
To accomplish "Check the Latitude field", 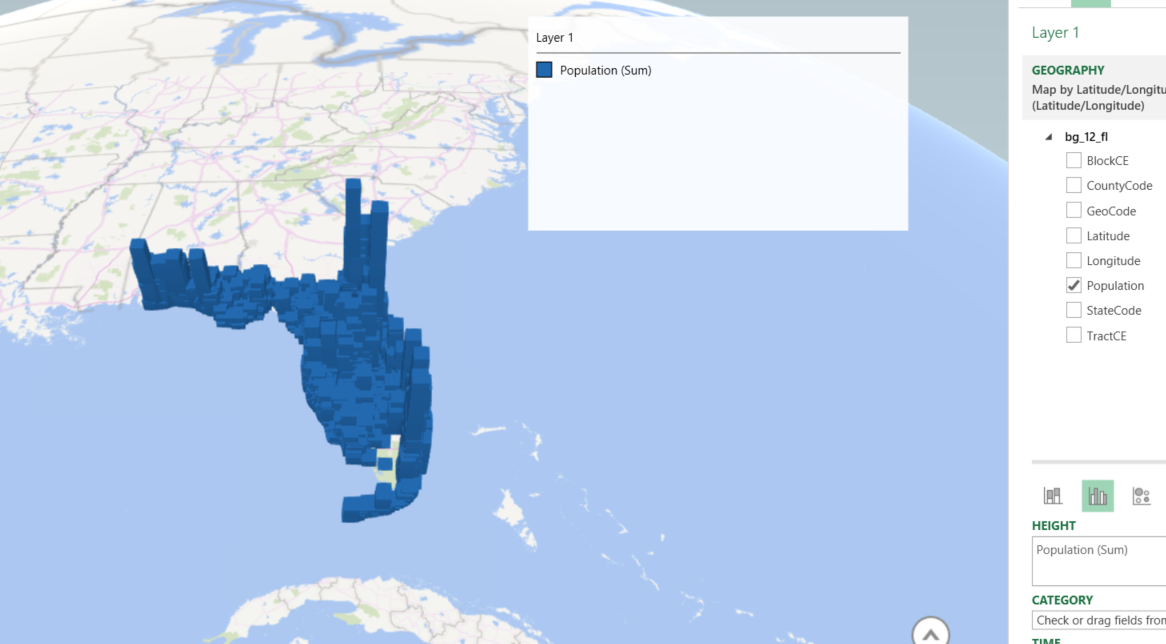I will click(1073, 235).
